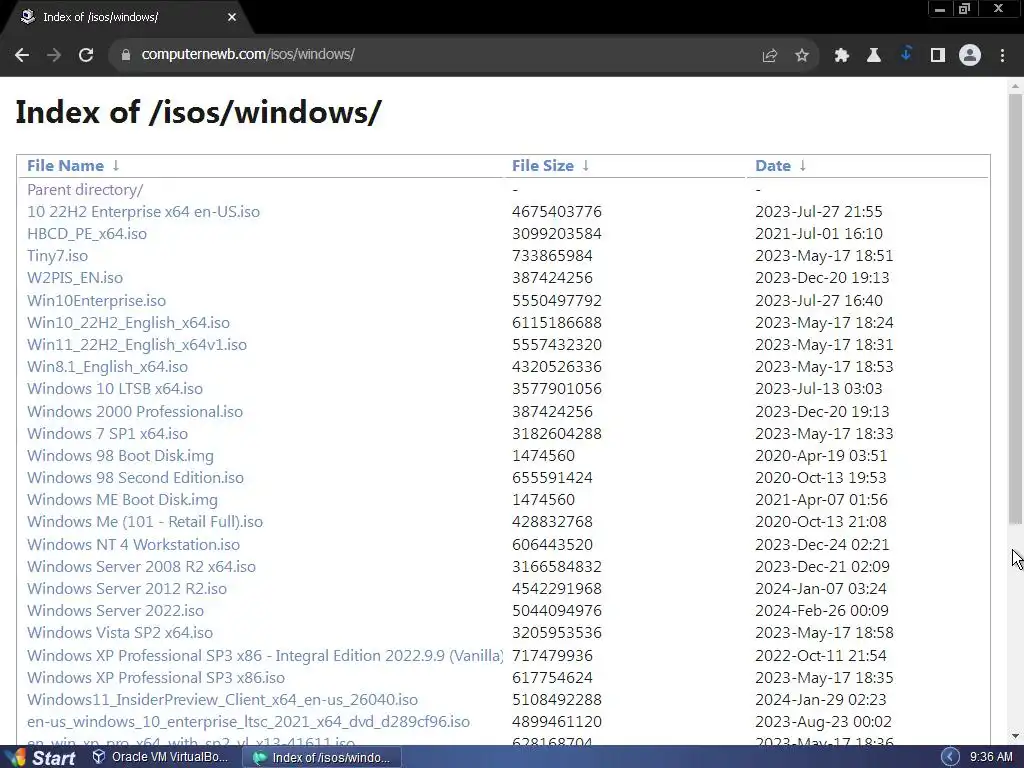Open Windows NT 4 Workstation.iso
The width and height of the screenshot is (1024, 768).
click(x=133, y=545)
